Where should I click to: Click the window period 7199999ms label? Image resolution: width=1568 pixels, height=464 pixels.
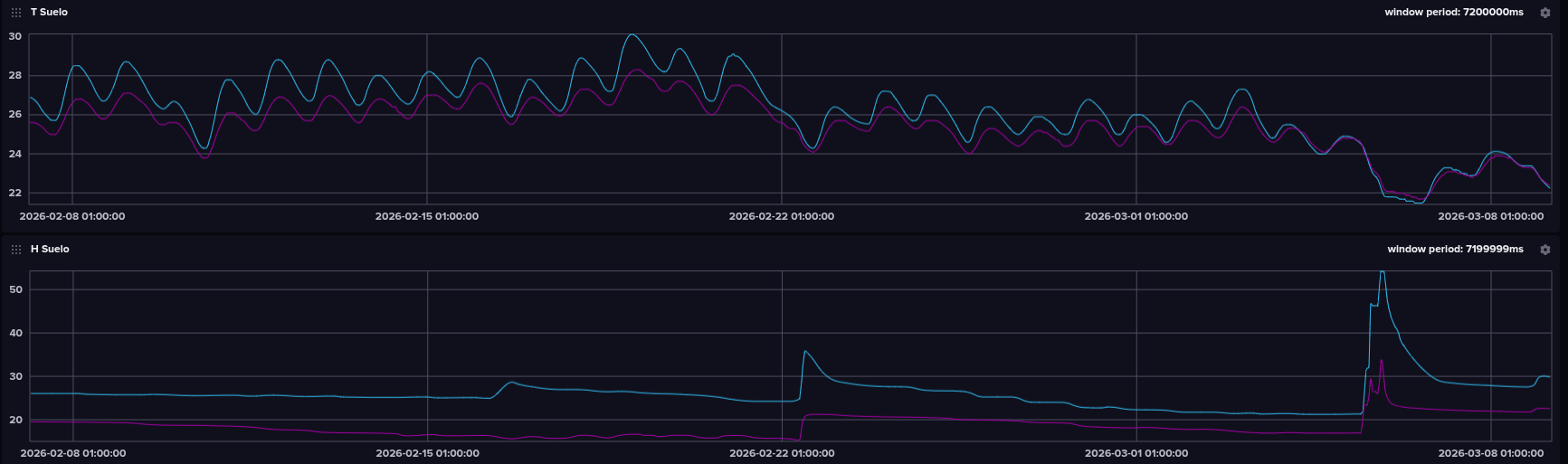pyautogui.click(x=1455, y=250)
